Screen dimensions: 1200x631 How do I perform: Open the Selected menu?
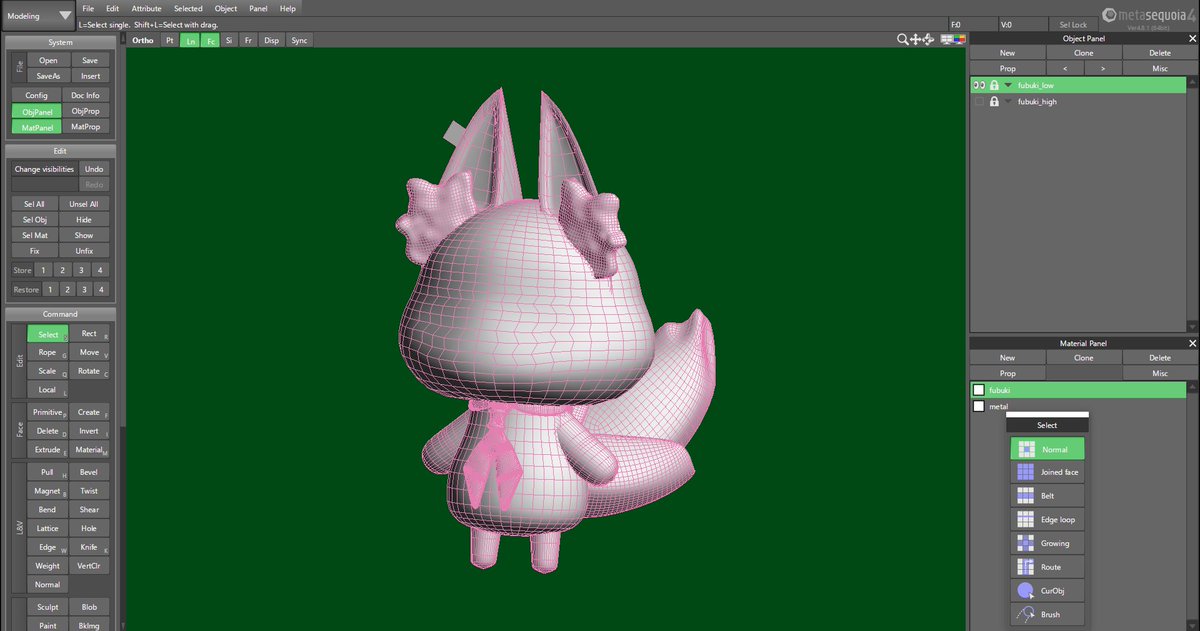click(188, 8)
